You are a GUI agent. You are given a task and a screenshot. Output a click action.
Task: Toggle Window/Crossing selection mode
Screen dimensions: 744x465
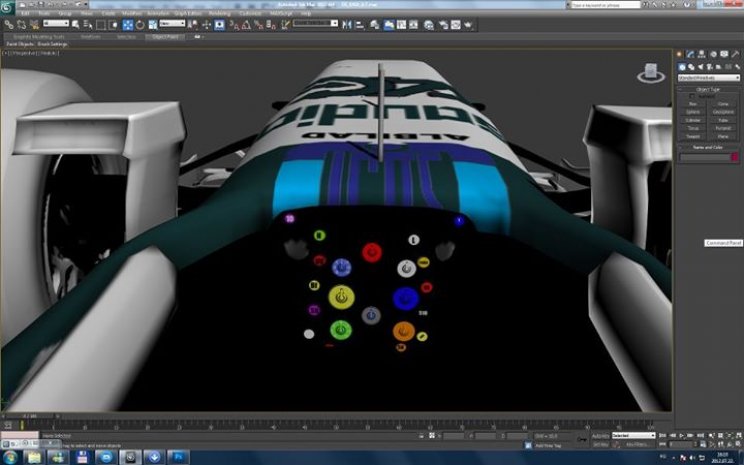click(x=113, y=25)
